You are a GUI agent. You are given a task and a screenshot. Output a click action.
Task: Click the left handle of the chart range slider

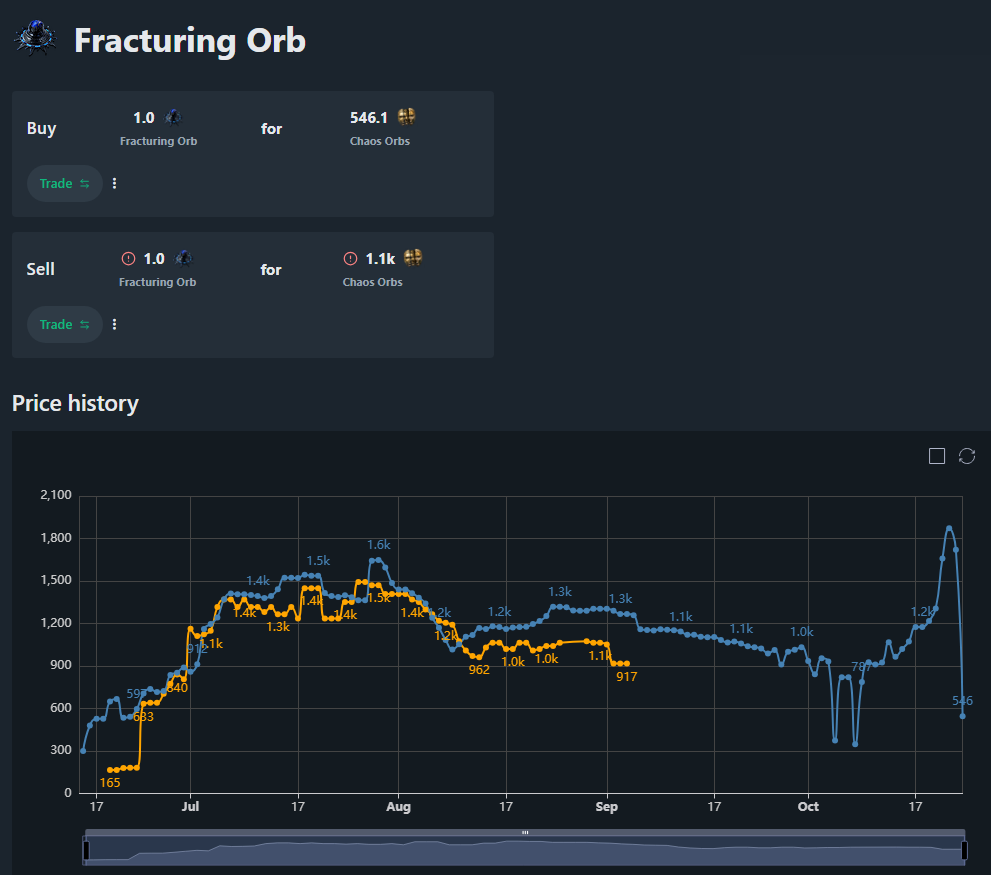click(x=85, y=850)
